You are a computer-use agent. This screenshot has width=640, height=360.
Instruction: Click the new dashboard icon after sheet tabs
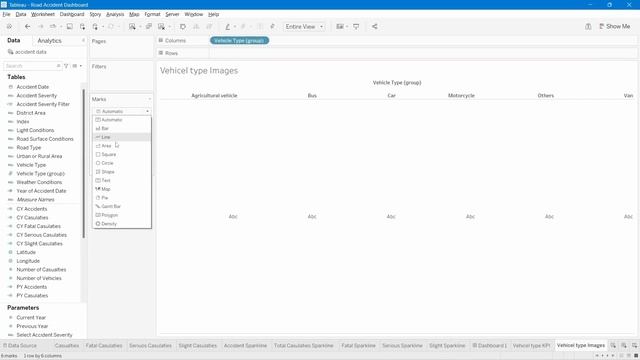624,345
